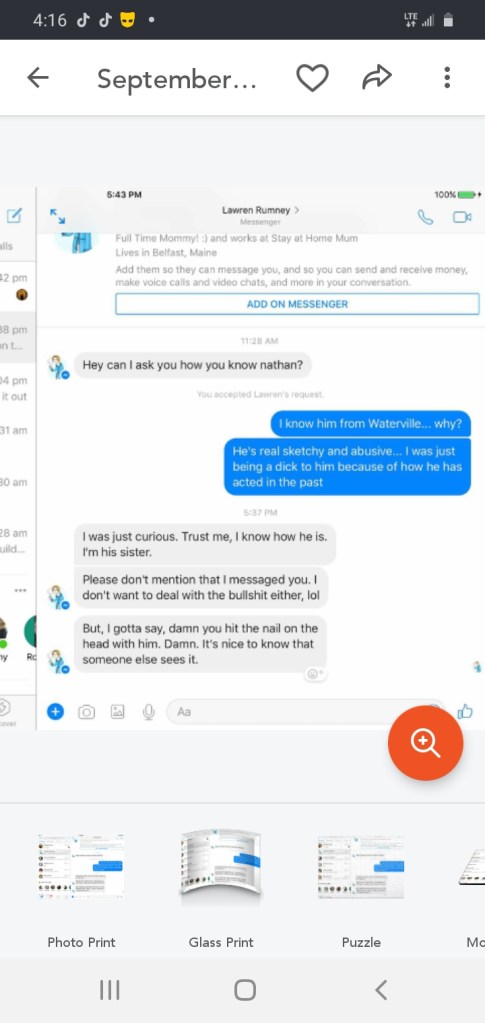Open the photo gallery icon
This screenshot has height=1023, width=485.
(x=117, y=712)
